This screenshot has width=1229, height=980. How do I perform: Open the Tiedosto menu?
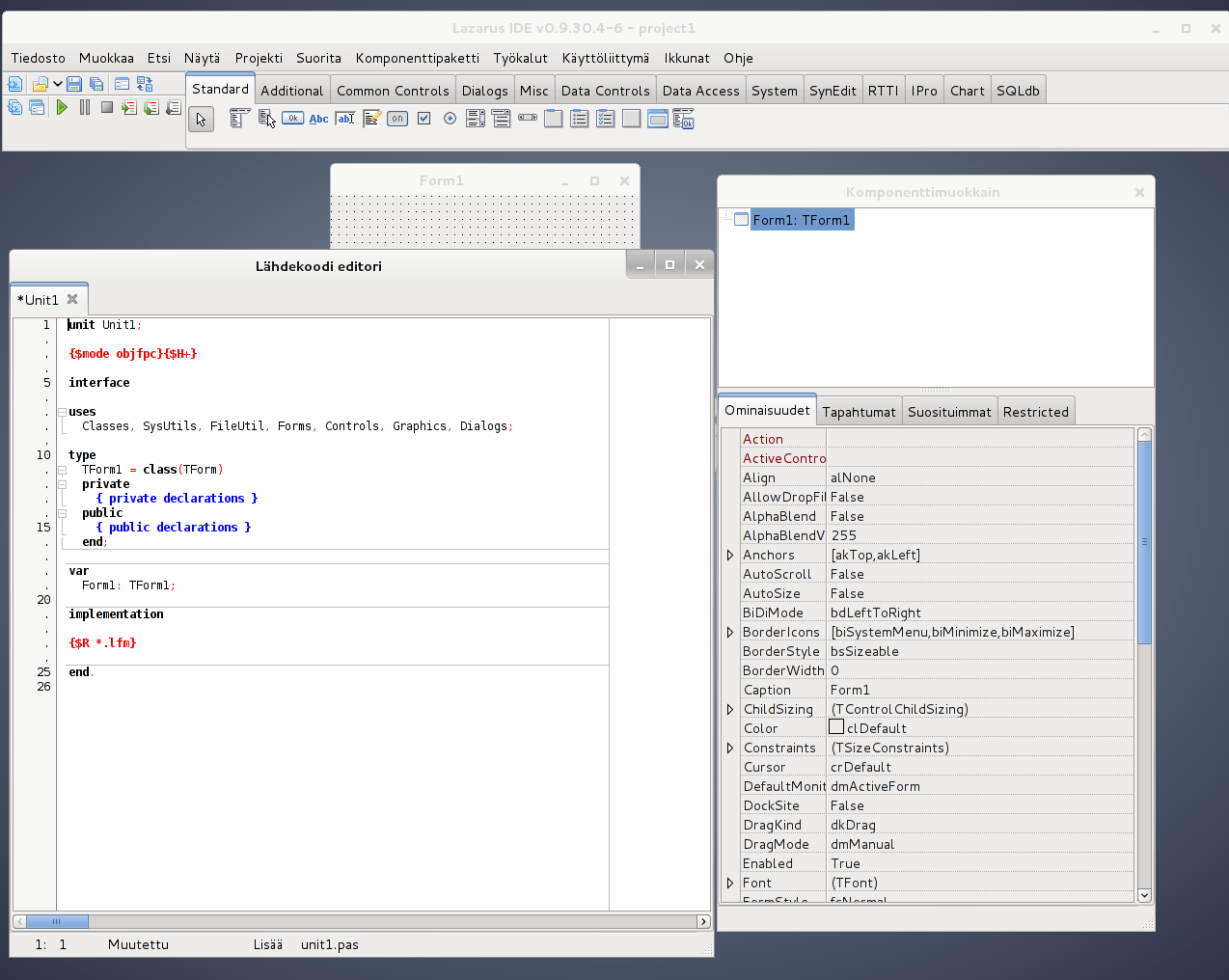(x=39, y=58)
